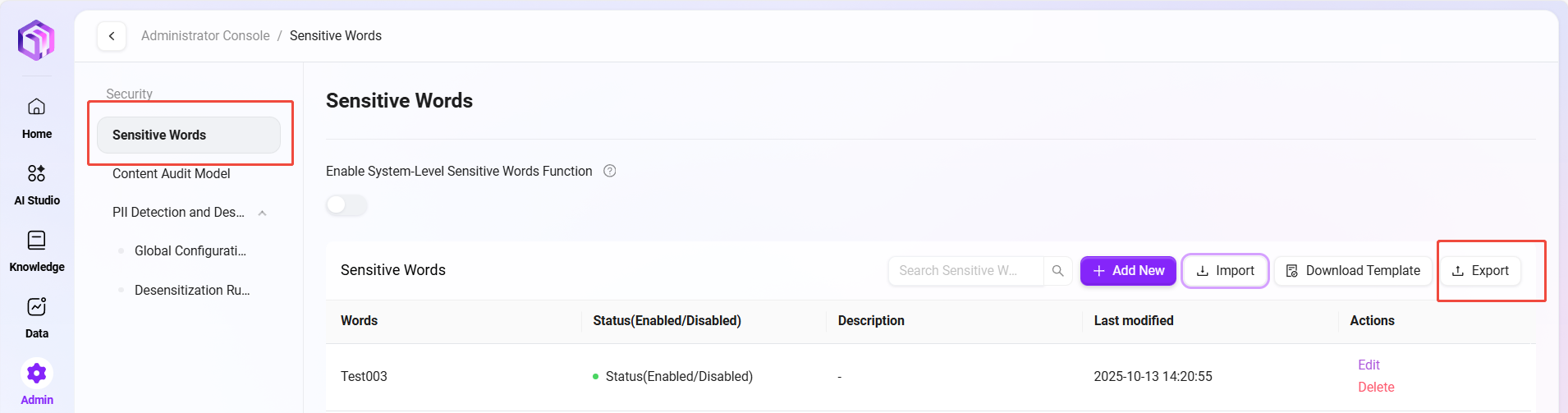The height and width of the screenshot is (413, 1568).
Task: Click Add New sensitive word button
Action: 1128,271
